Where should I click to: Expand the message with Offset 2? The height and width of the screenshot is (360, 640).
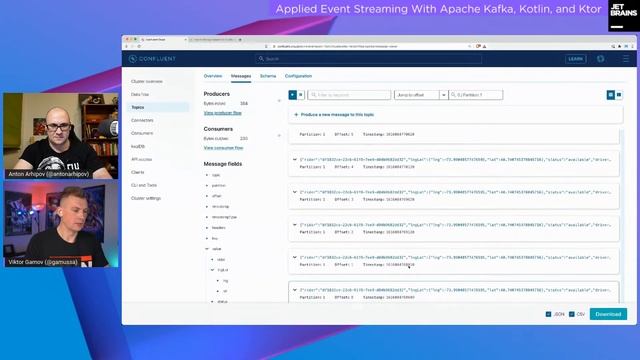(295, 225)
